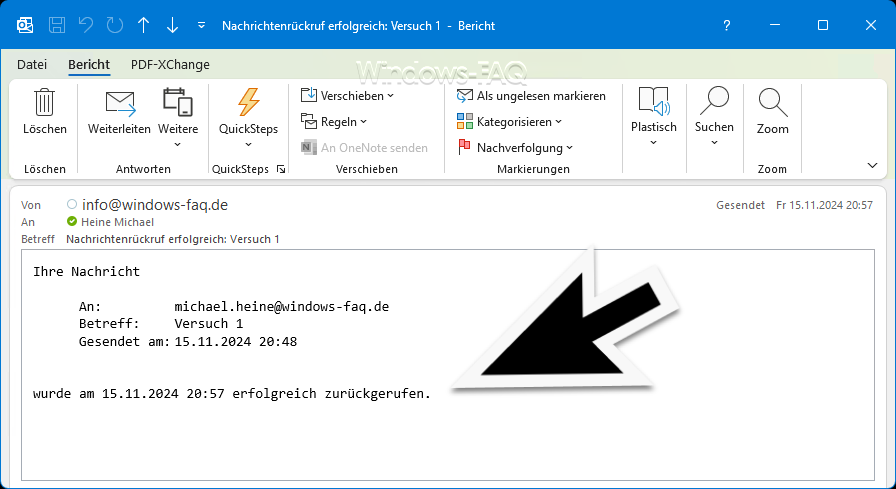Image resolution: width=896 pixels, height=489 pixels.
Task: Click recipient name Heine Michael
Action: pyautogui.click(x=117, y=222)
